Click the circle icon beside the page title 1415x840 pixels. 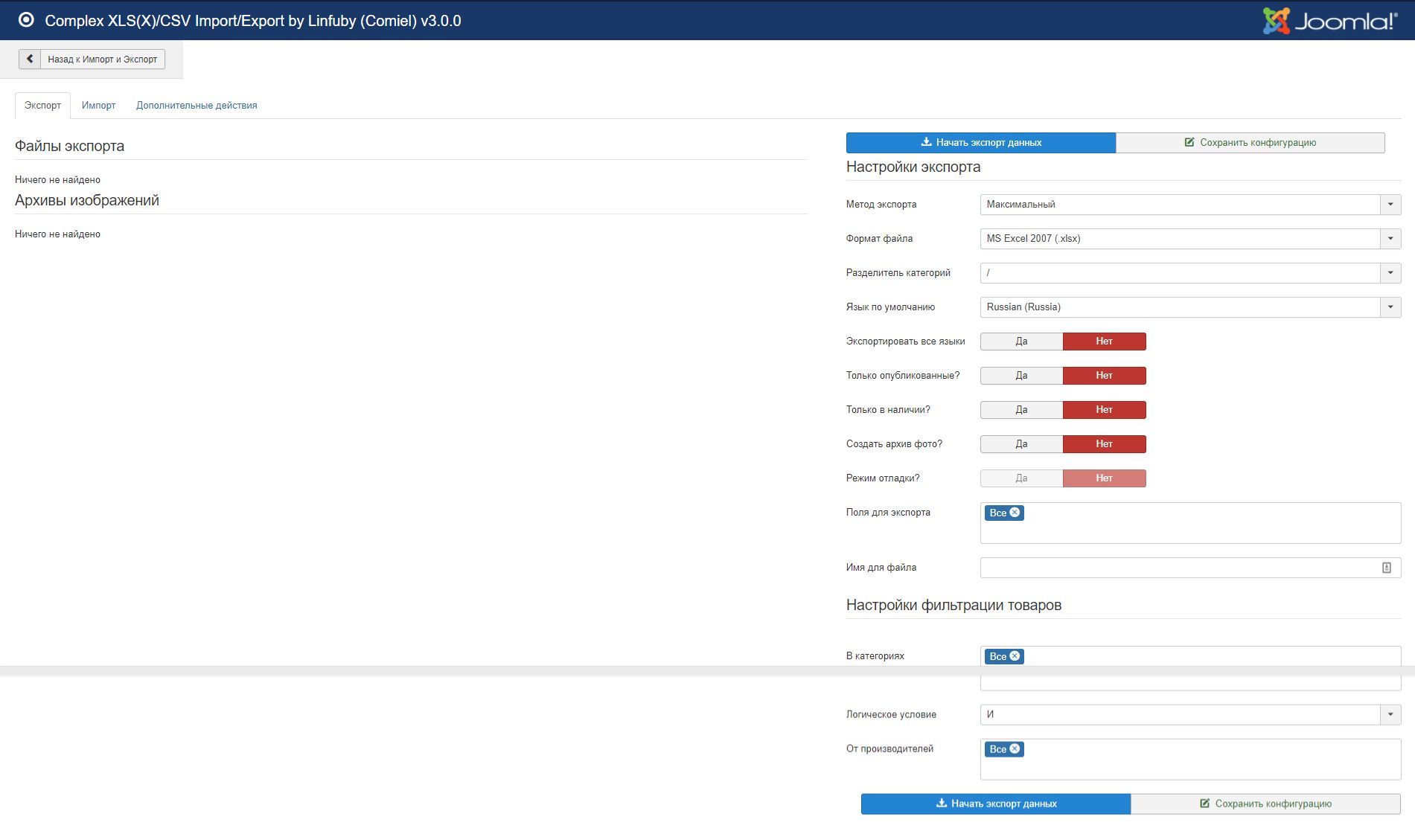(26, 20)
